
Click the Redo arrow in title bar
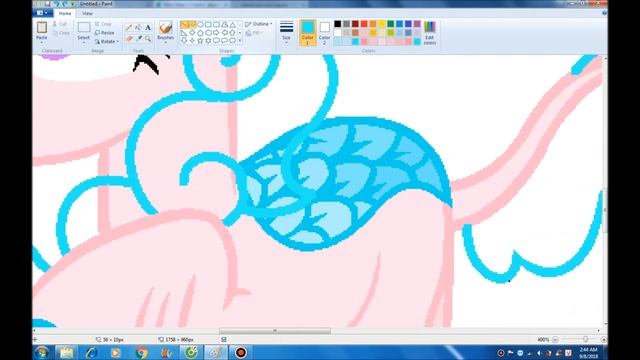click(64, 4)
